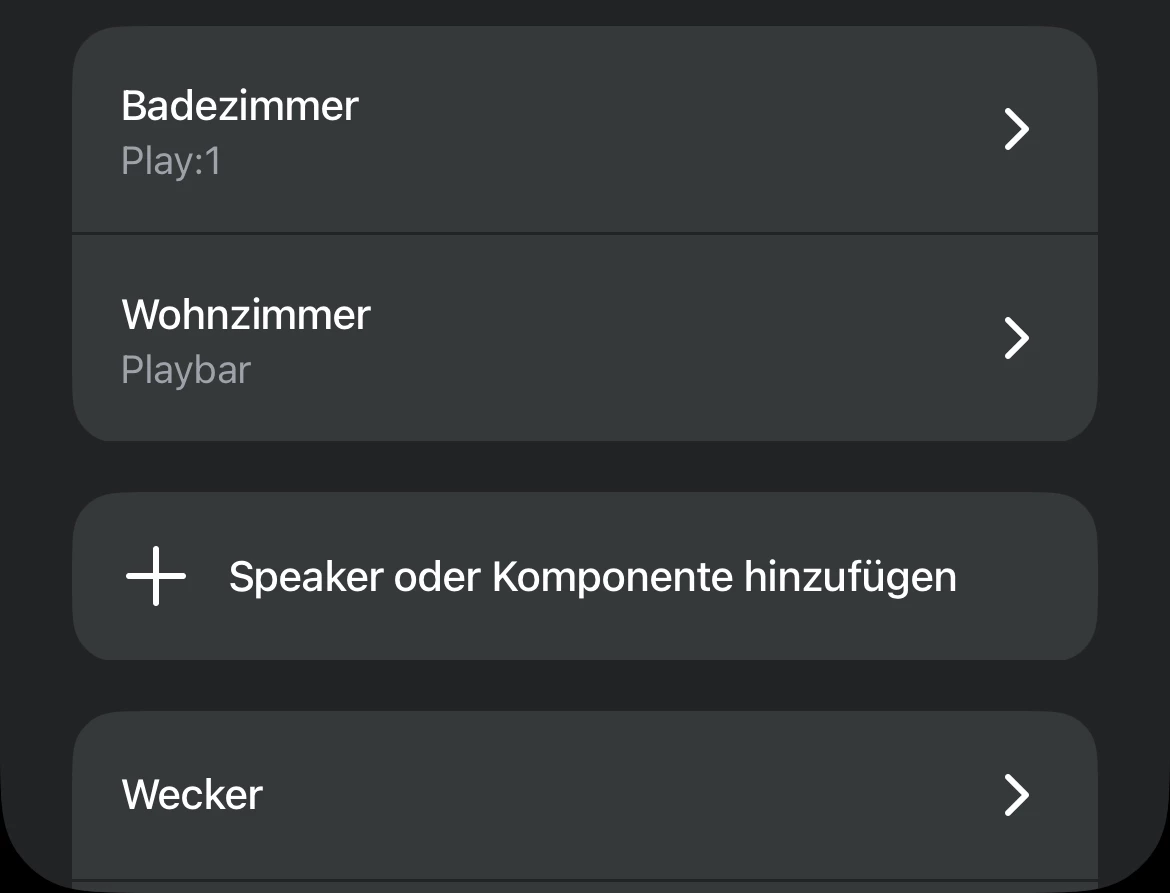This screenshot has height=893, width=1170.
Task: Choose the Badezimmer Play:1 list row
Action: [x=585, y=130]
